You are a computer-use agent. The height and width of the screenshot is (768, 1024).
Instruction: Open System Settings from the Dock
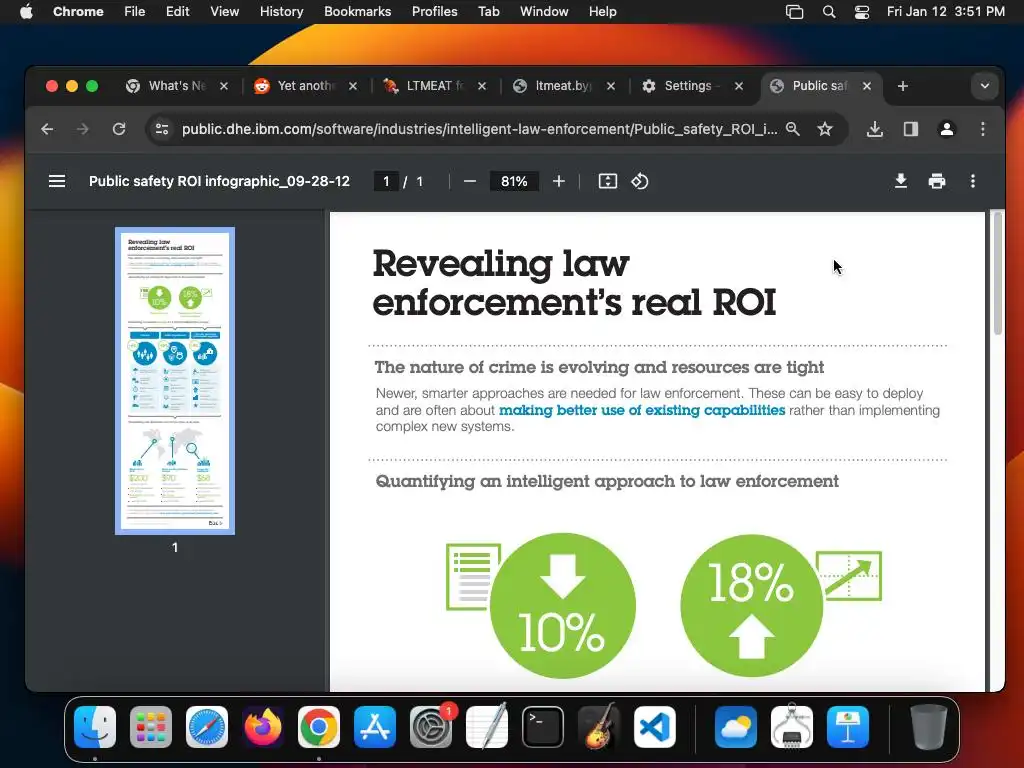click(x=431, y=727)
